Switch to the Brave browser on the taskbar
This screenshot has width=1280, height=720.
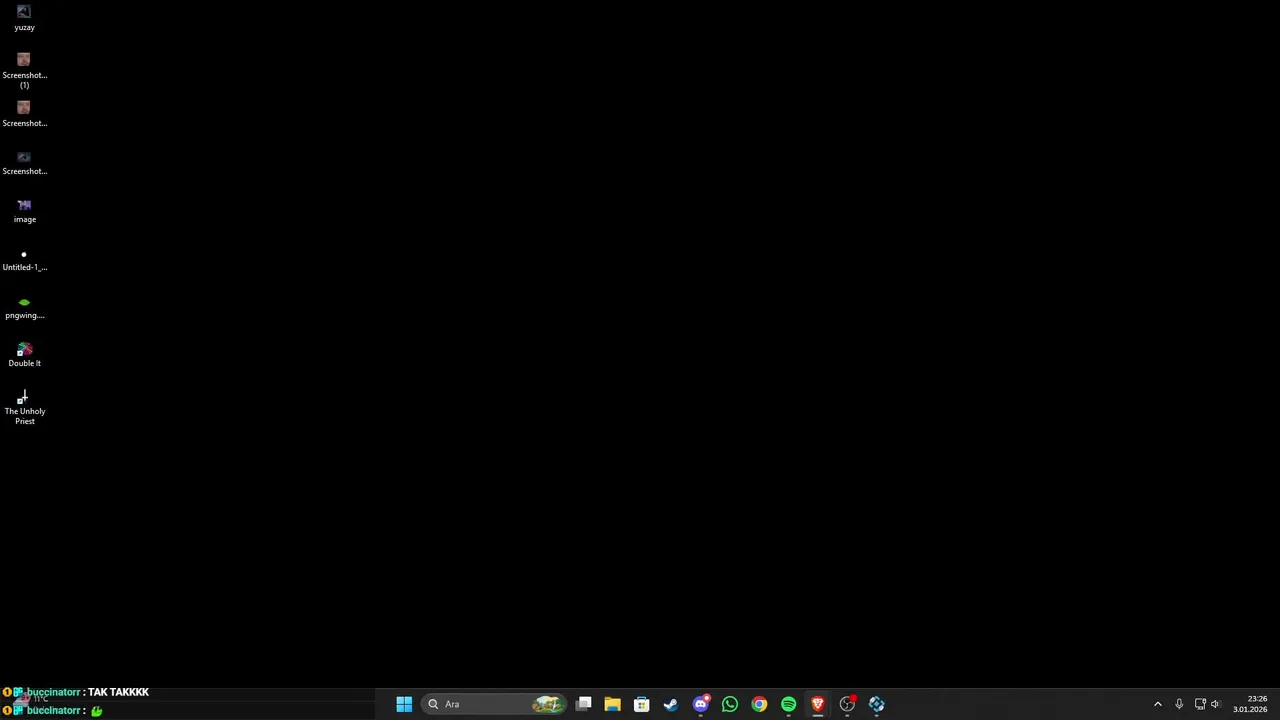tap(817, 704)
